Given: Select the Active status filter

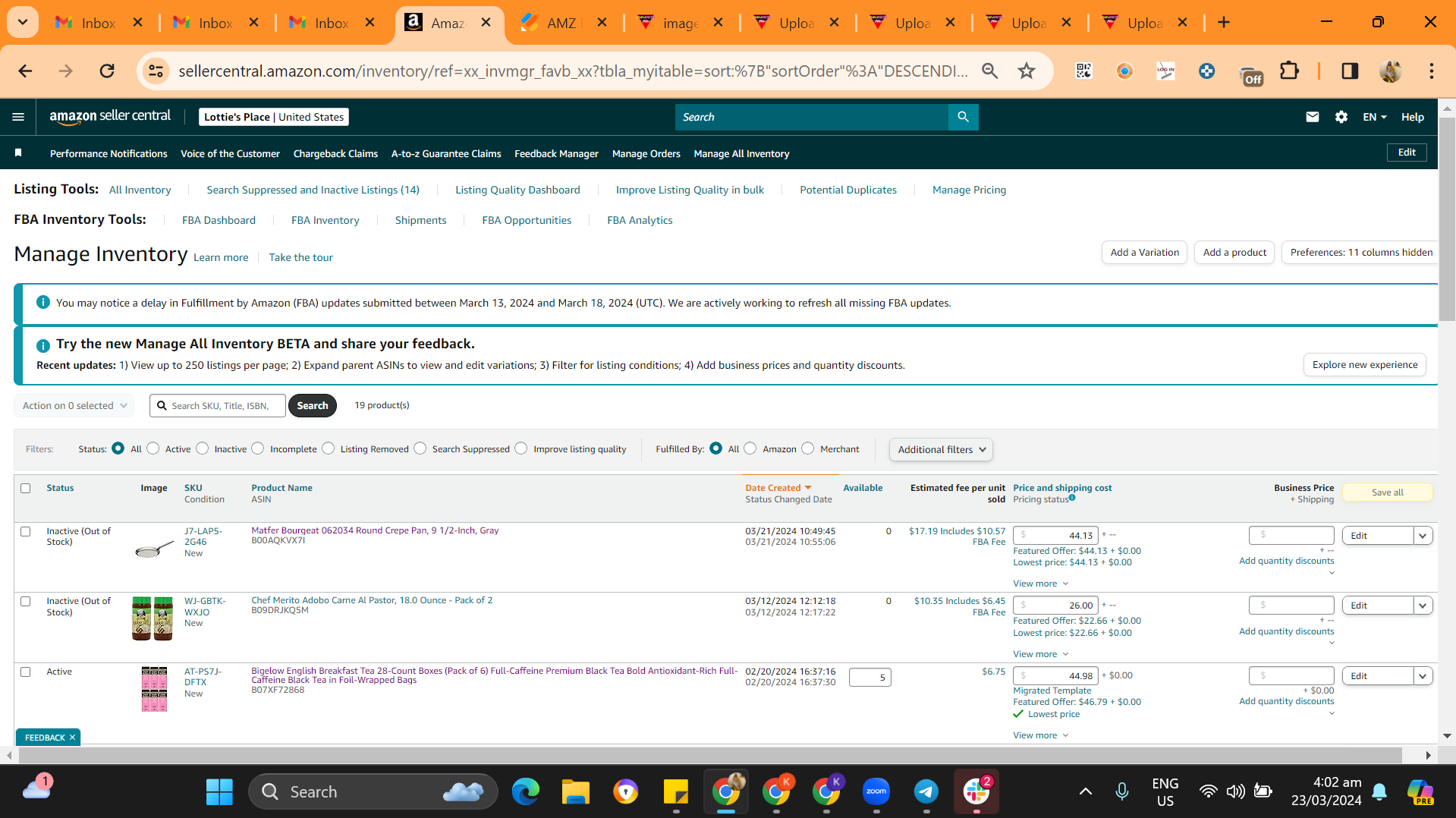Looking at the screenshot, I should click(153, 448).
